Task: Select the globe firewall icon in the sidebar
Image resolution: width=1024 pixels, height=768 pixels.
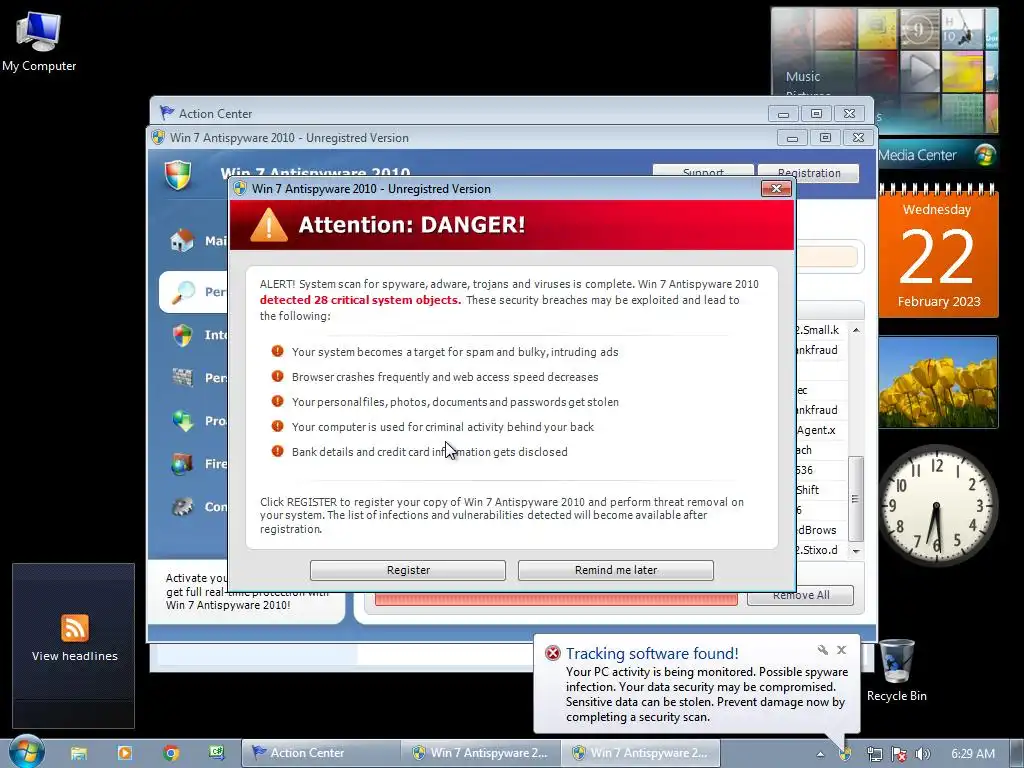Action: (182, 464)
